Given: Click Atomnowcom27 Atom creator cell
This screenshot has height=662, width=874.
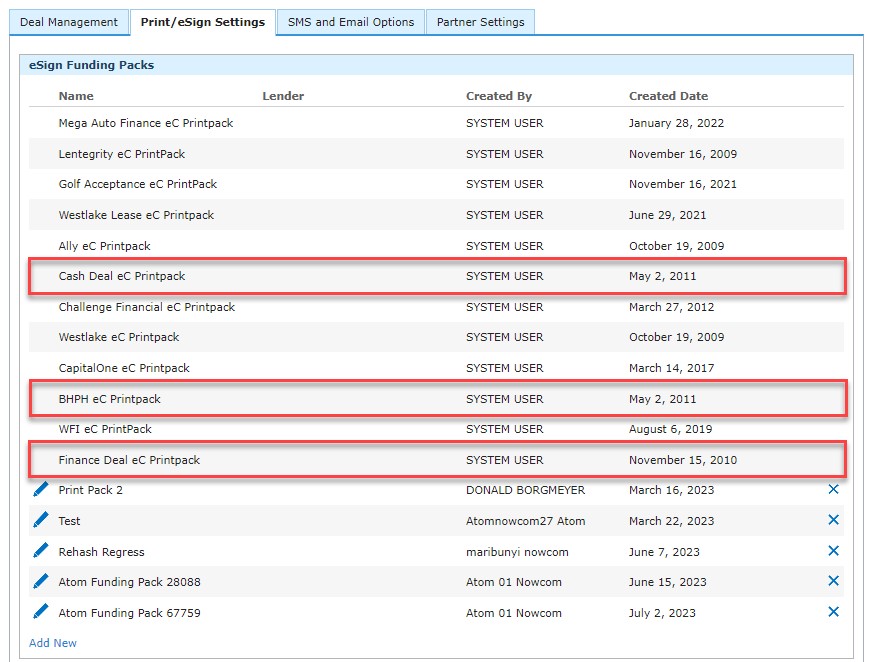Looking at the screenshot, I should tap(526, 521).
